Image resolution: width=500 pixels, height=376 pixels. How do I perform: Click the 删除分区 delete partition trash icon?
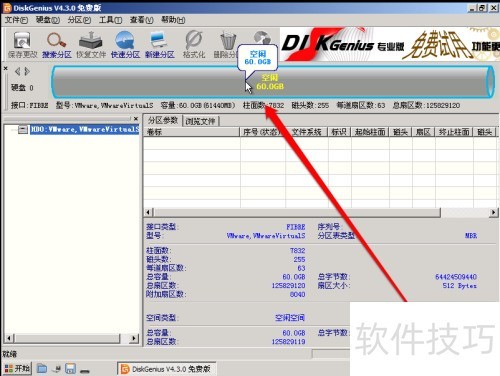(x=228, y=44)
